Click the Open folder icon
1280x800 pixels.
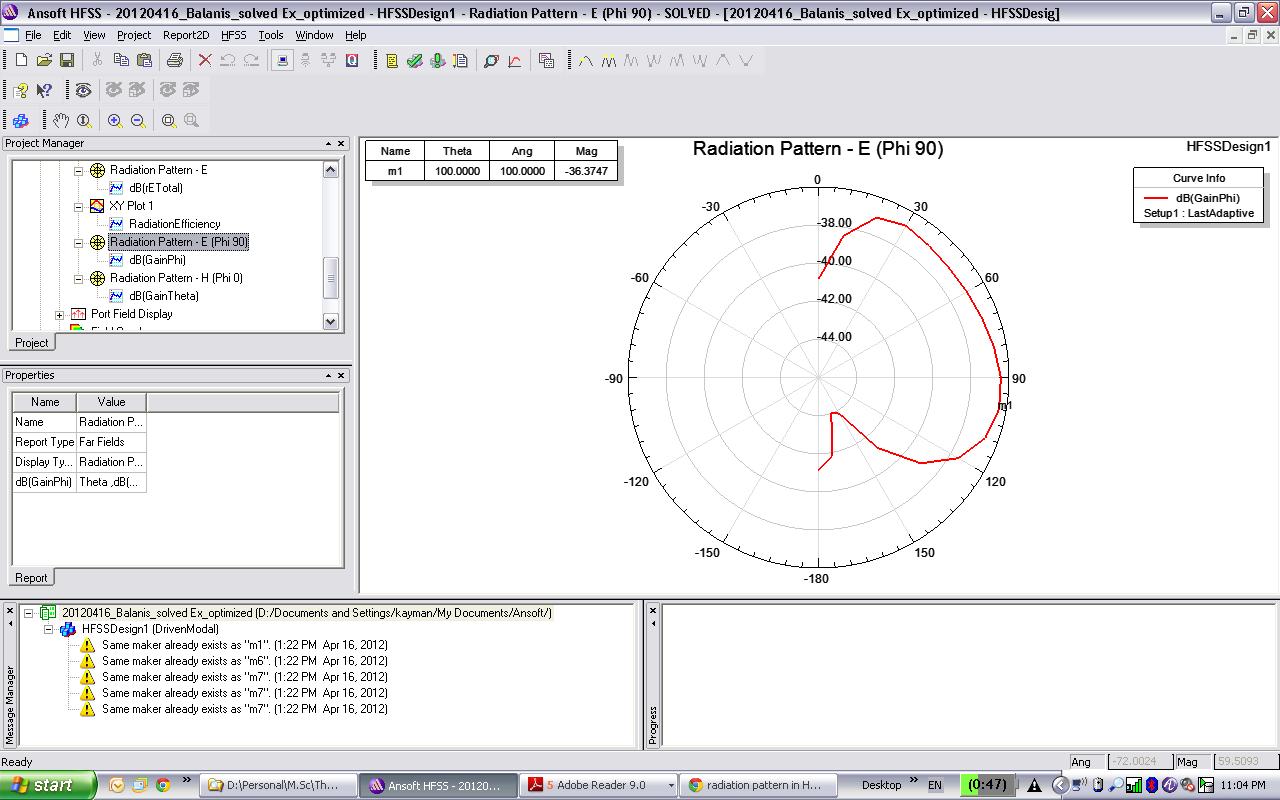click(44, 61)
